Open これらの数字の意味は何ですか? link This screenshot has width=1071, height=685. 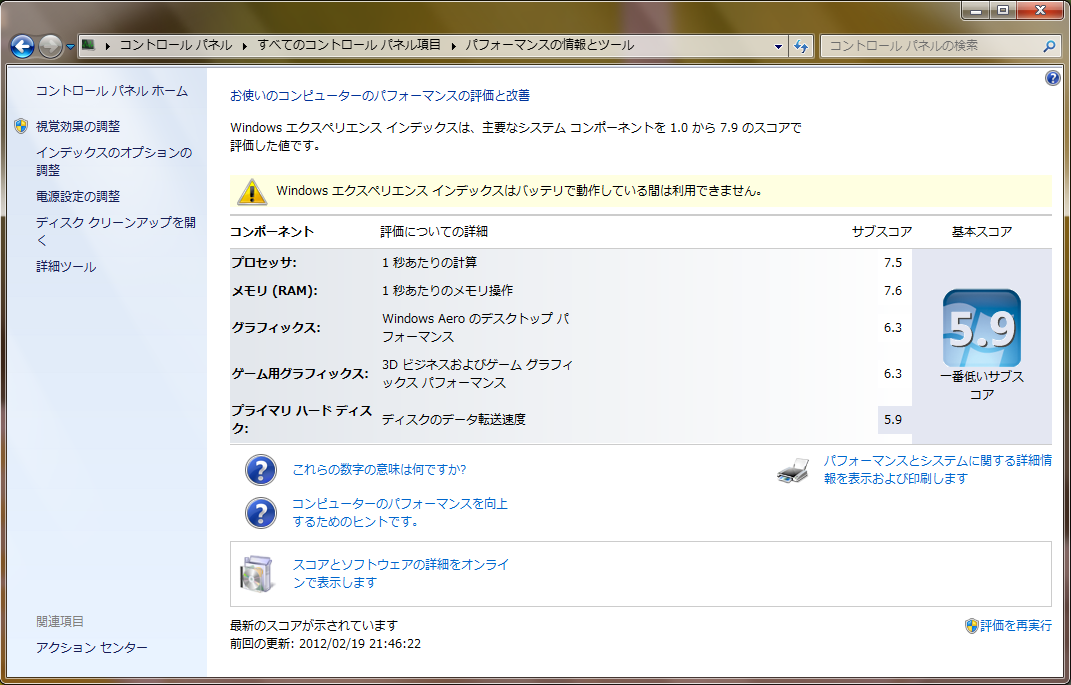[x=379, y=470]
